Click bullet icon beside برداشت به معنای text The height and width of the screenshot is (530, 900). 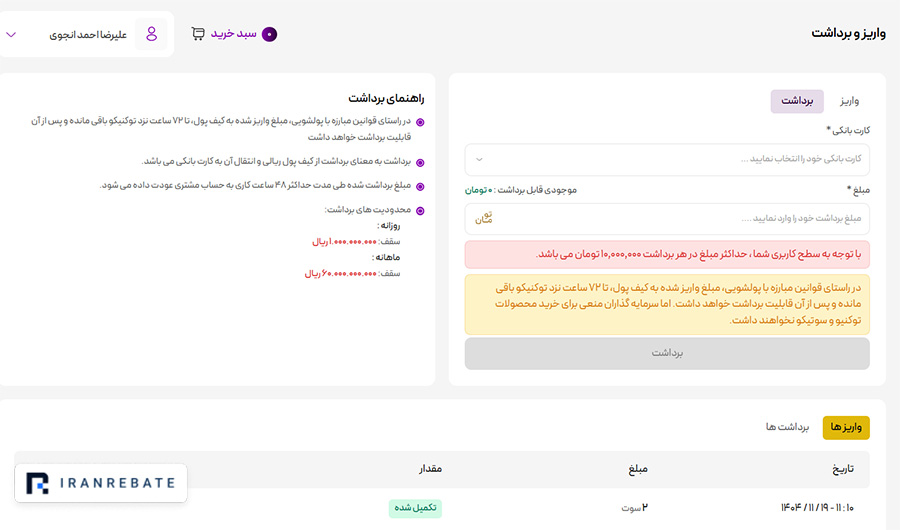(420, 163)
